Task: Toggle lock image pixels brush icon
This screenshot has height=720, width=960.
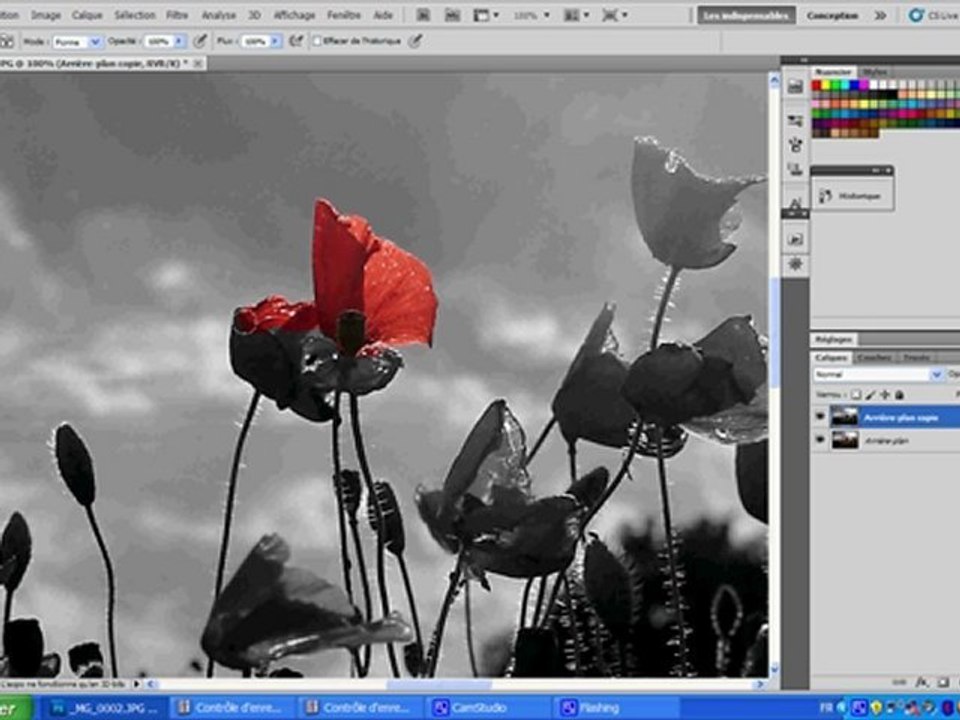Action: (871, 396)
